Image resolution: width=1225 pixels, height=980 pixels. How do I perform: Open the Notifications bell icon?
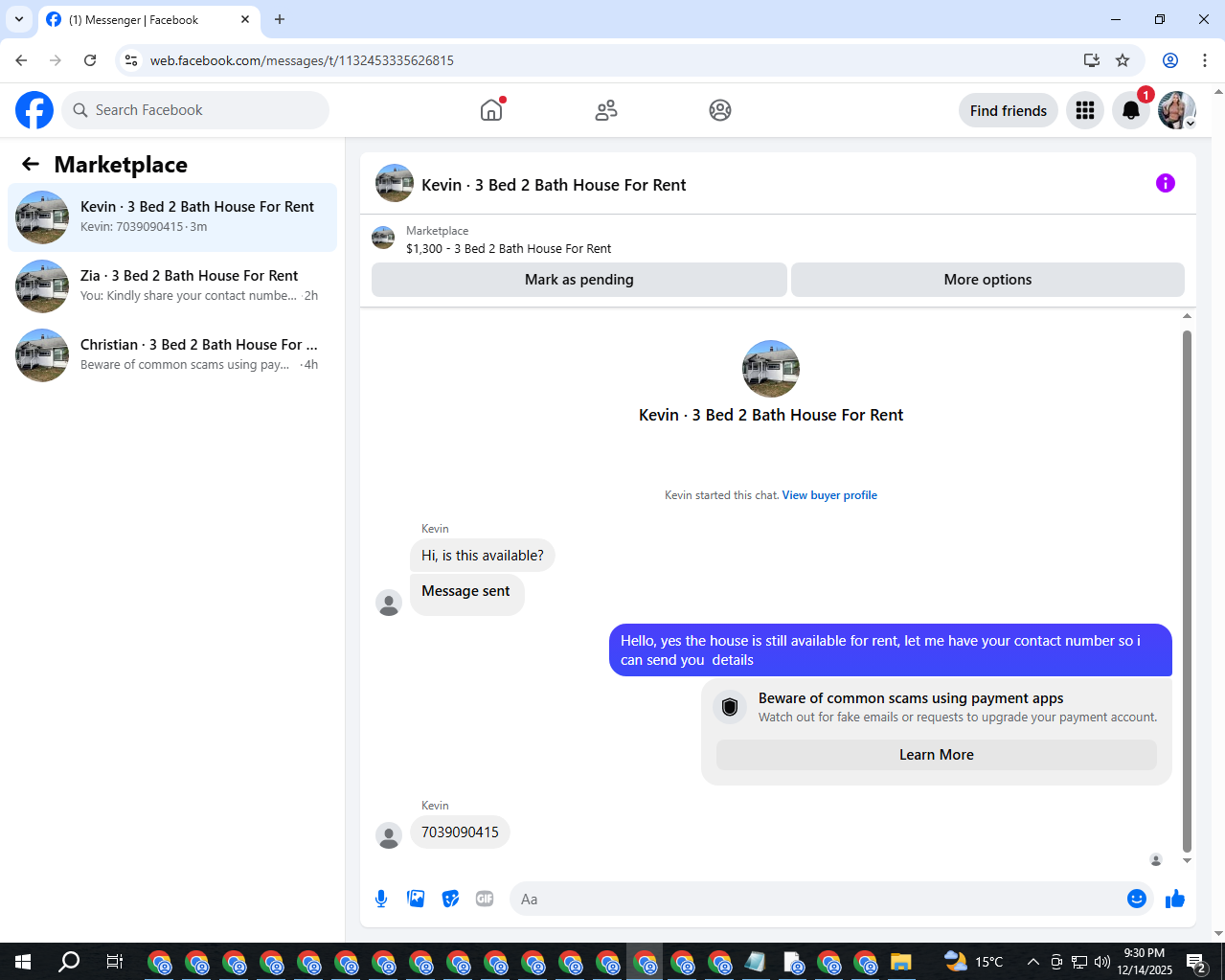tap(1131, 110)
